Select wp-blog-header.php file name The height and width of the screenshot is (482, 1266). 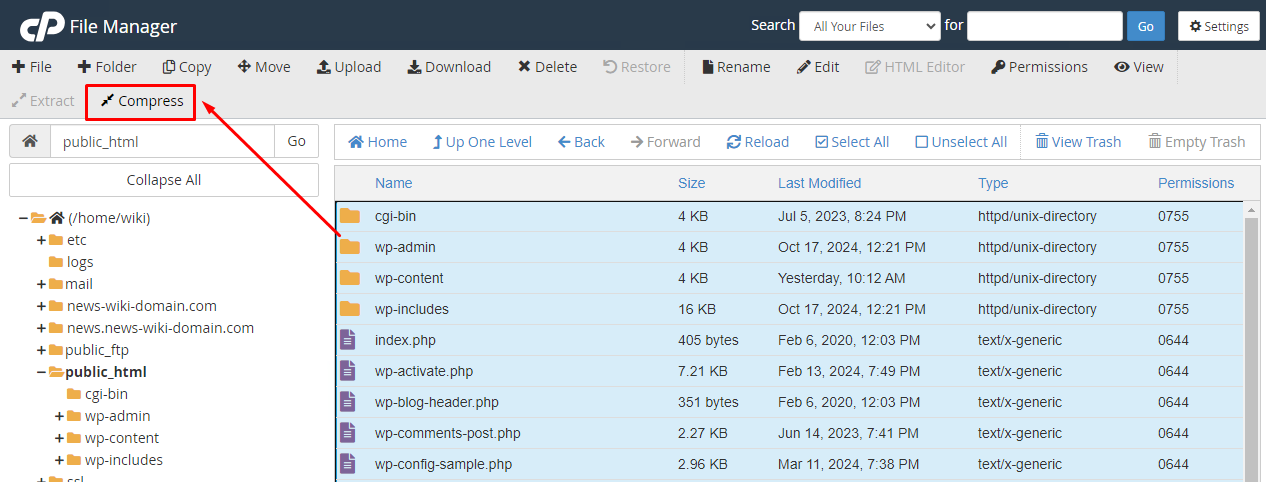pos(437,402)
